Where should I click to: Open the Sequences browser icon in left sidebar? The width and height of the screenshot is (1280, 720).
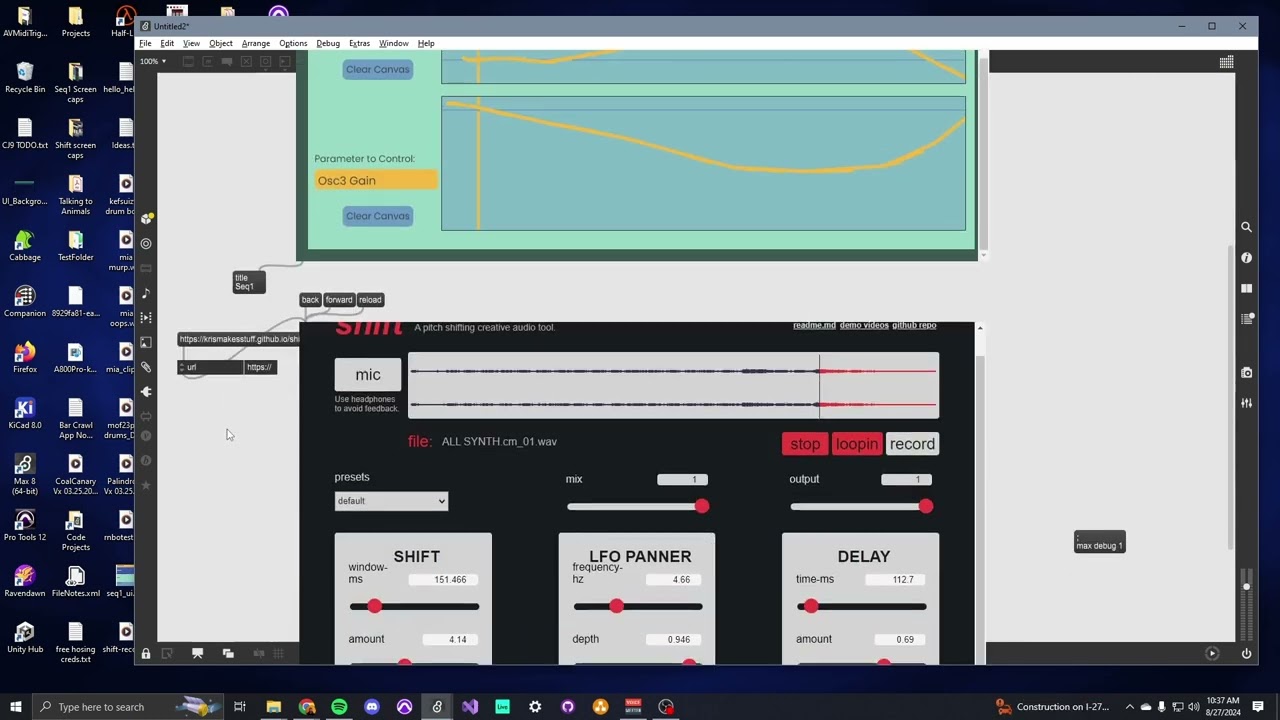click(x=146, y=317)
